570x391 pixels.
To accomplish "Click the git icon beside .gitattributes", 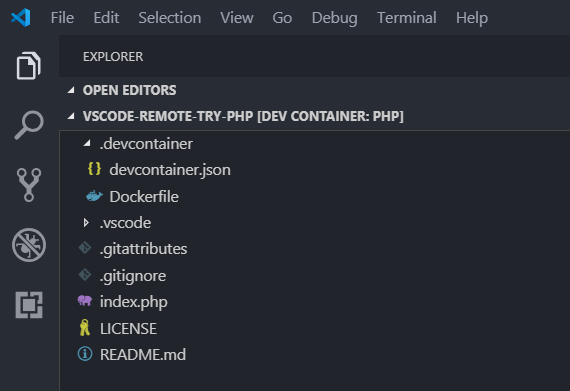I will [x=85, y=248].
